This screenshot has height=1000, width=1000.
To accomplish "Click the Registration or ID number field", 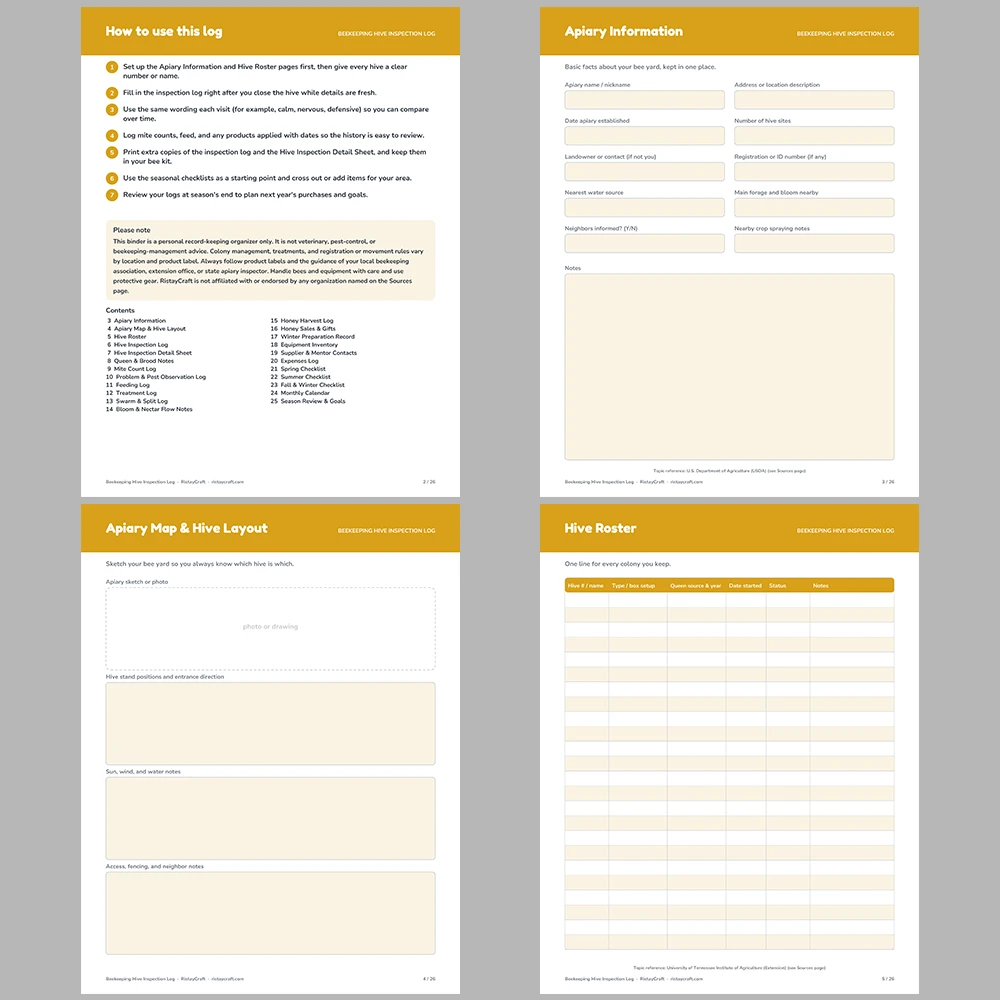I will 814,172.
